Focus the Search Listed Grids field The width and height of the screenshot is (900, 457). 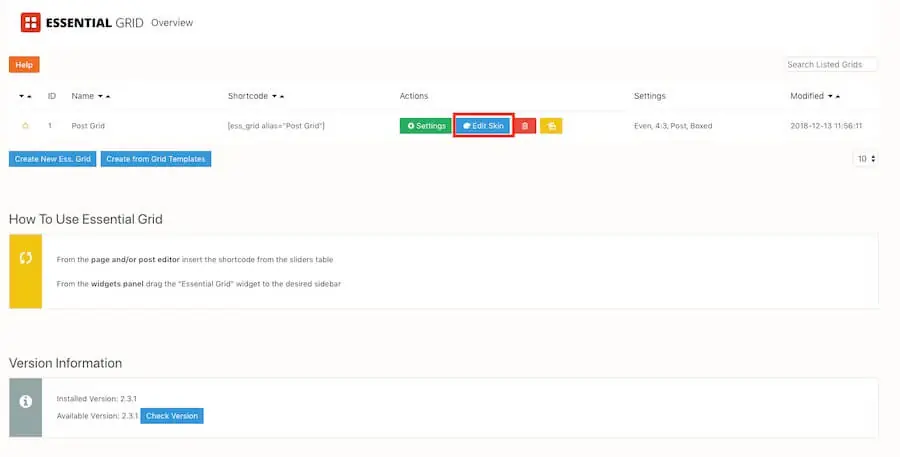[831, 64]
